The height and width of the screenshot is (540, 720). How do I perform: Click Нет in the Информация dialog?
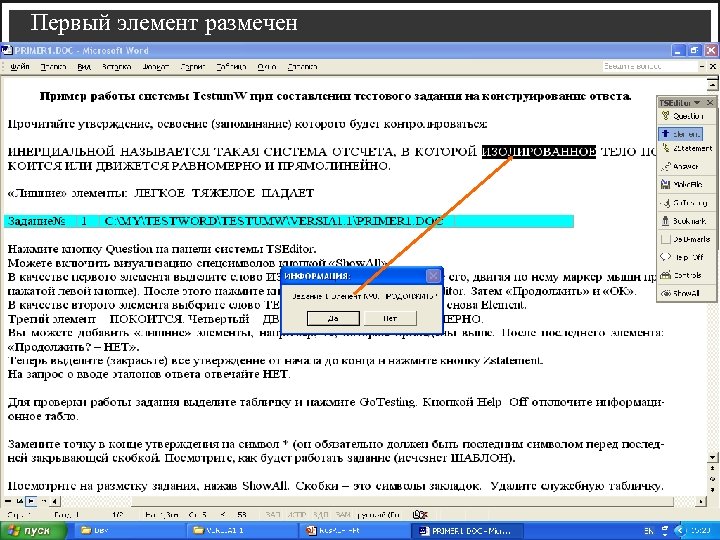pyautogui.click(x=390, y=318)
